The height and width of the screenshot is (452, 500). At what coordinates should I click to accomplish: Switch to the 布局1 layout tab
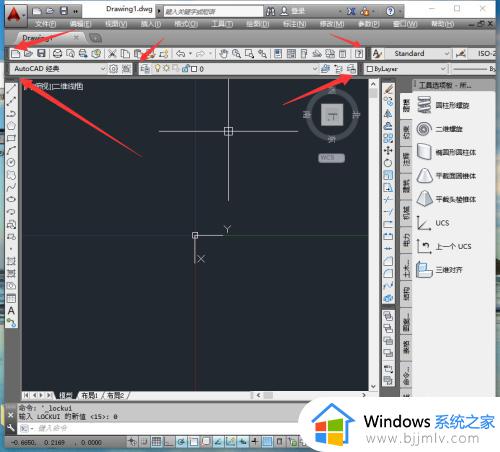(90, 395)
